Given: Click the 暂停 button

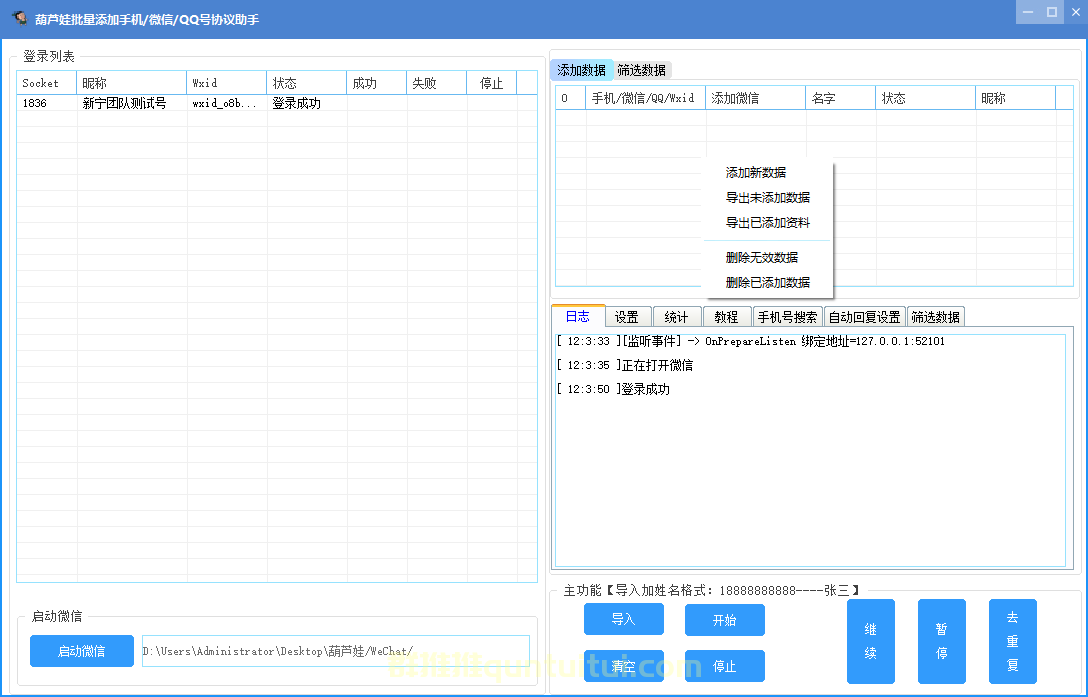Looking at the screenshot, I should pyautogui.click(x=942, y=641).
